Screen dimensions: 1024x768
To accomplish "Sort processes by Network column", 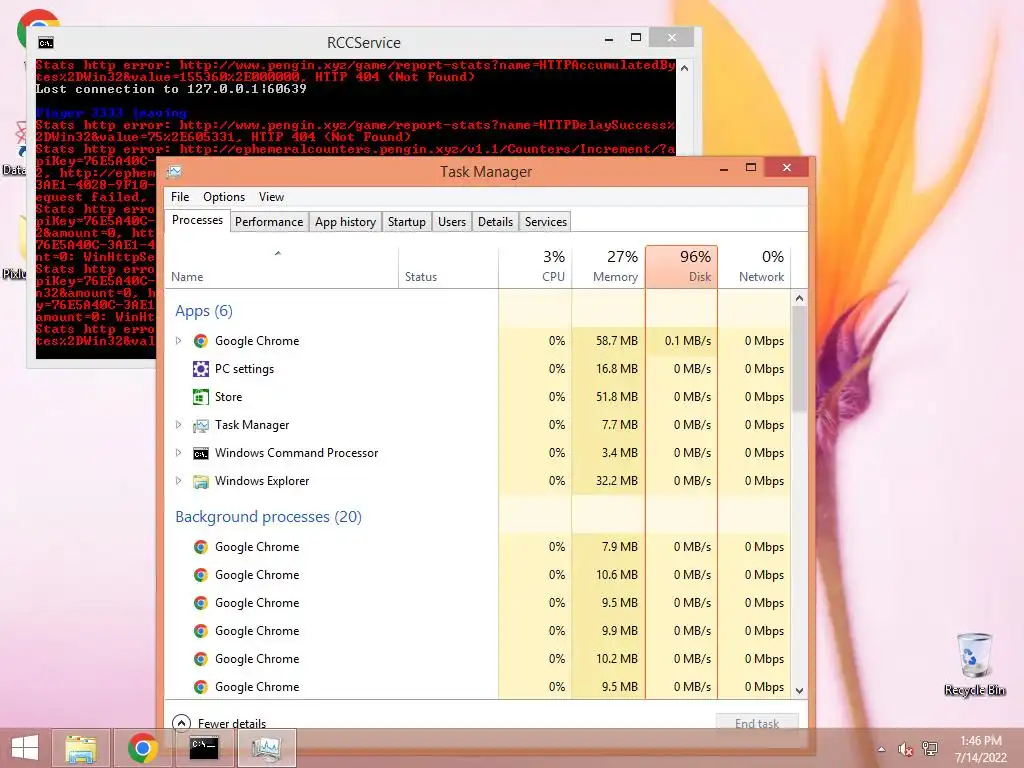I will 755,268.
